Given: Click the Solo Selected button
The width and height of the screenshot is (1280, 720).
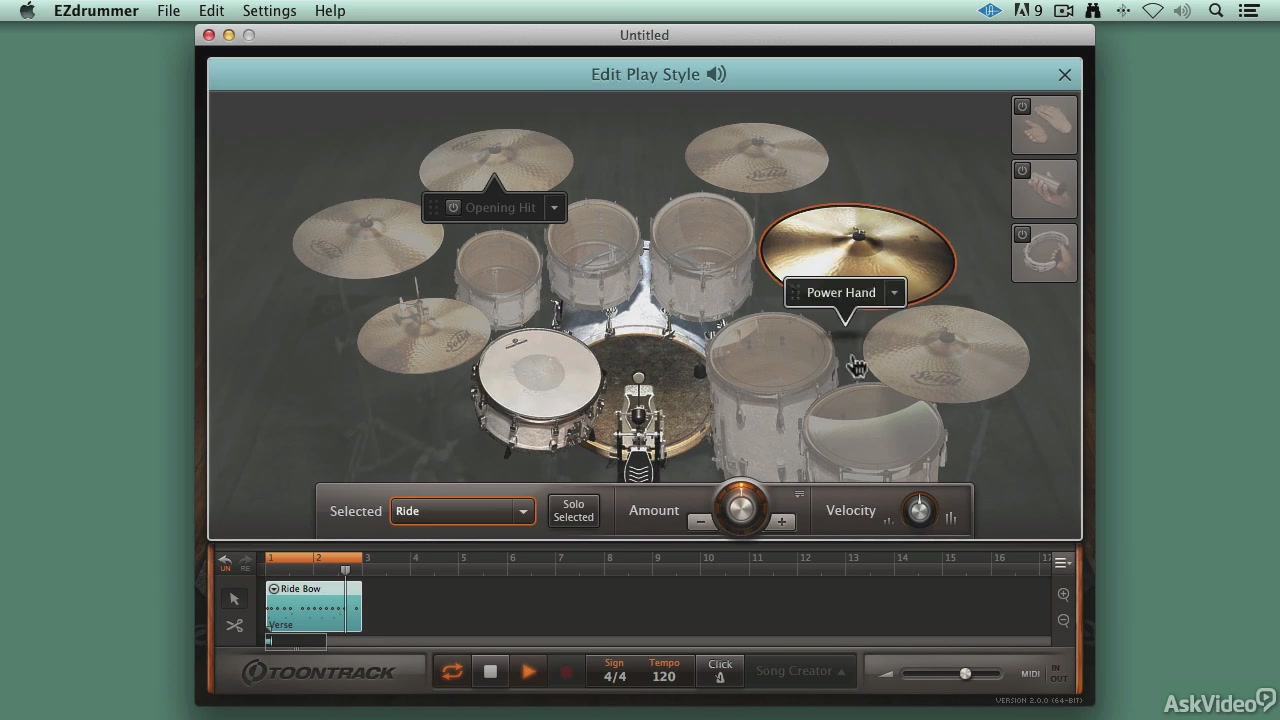Looking at the screenshot, I should pyautogui.click(x=573, y=510).
